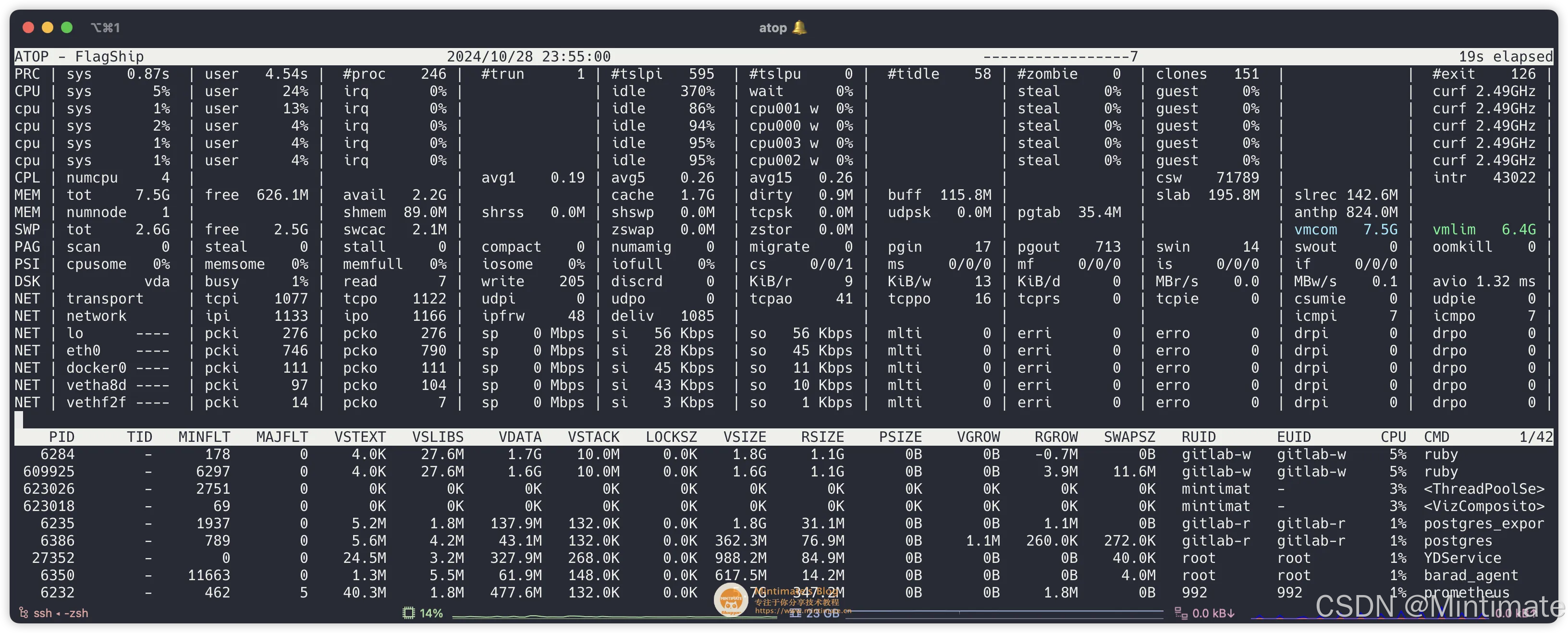Click the 14% CPU usage readout

pos(431,613)
